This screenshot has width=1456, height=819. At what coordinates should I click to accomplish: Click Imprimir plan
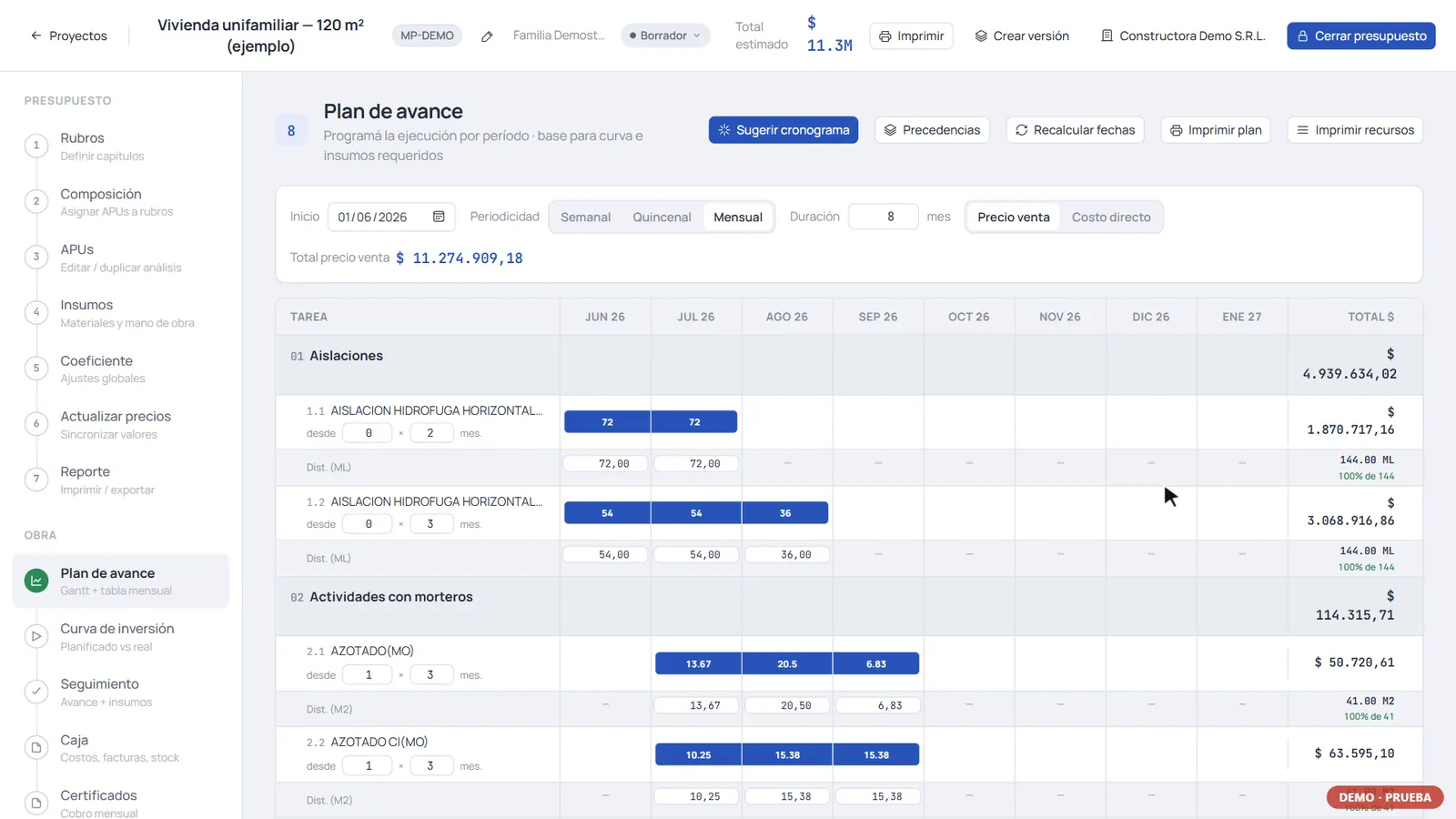(1215, 130)
